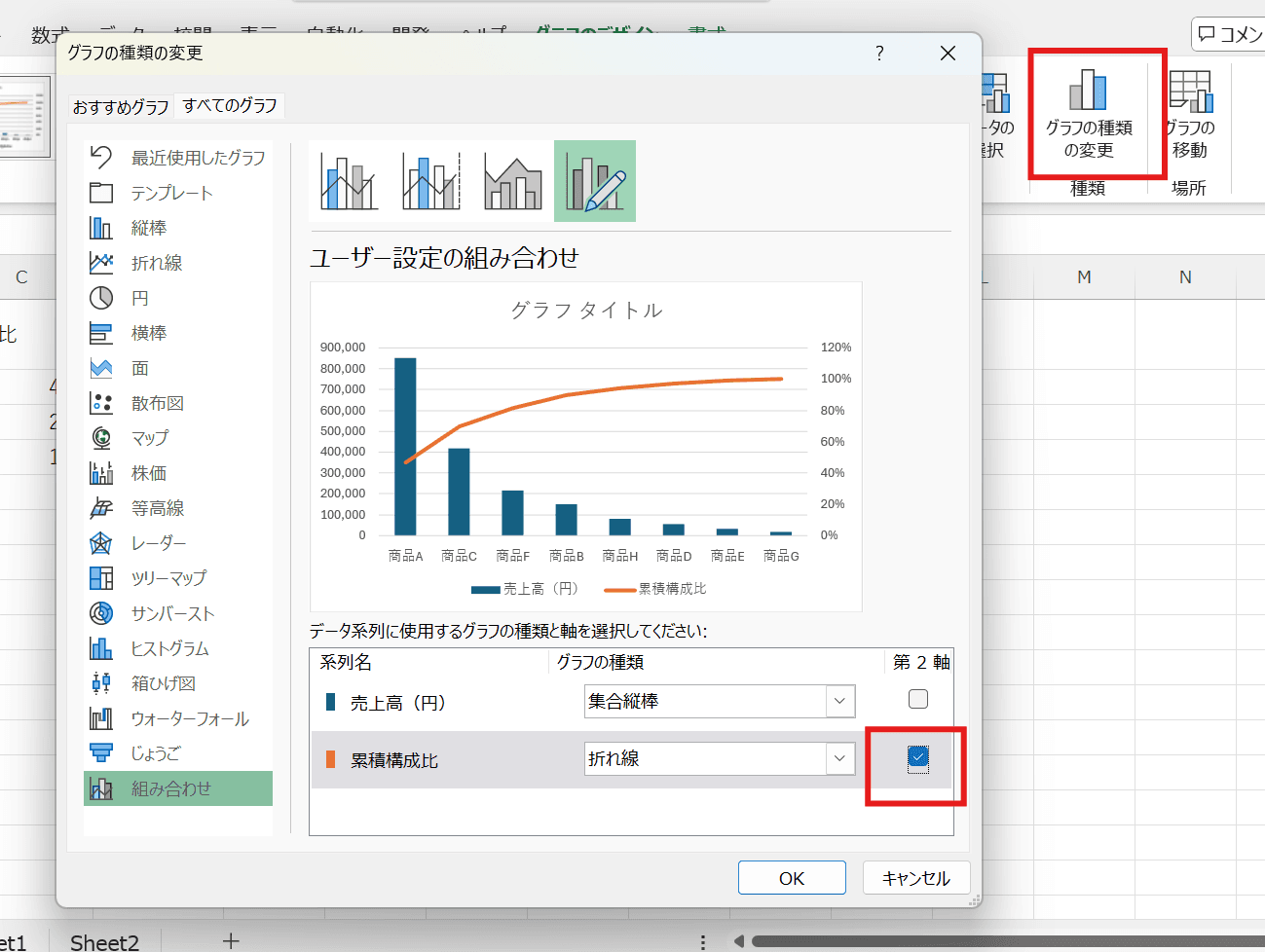
Task: Enable secondary axis for 売上高（円）
Action: (917, 699)
